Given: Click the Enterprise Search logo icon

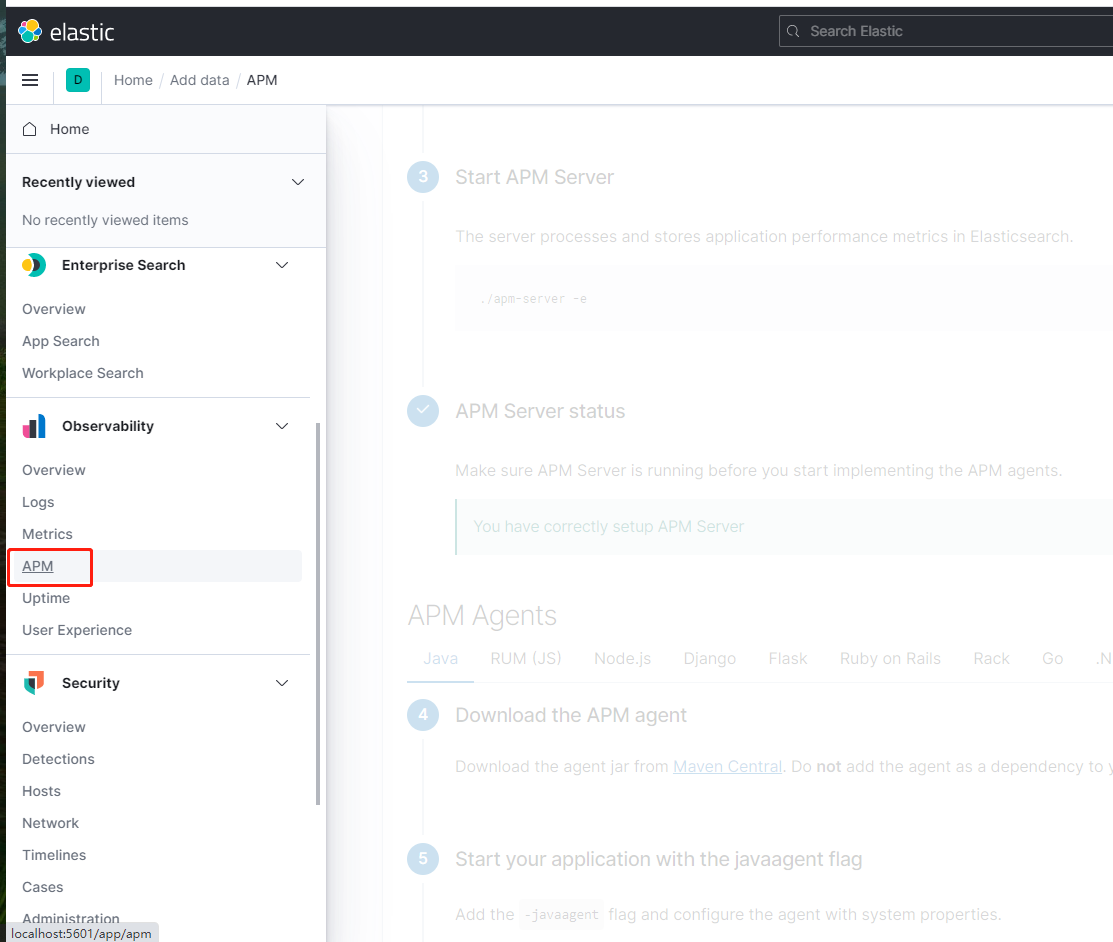Looking at the screenshot, I should (x=34, y=265).
